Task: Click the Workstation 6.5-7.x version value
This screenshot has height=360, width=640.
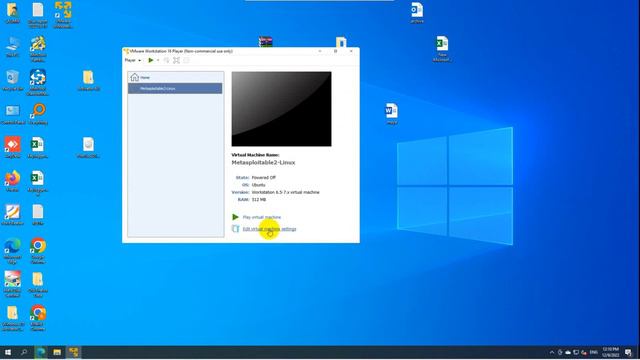Action: [286, 192]
